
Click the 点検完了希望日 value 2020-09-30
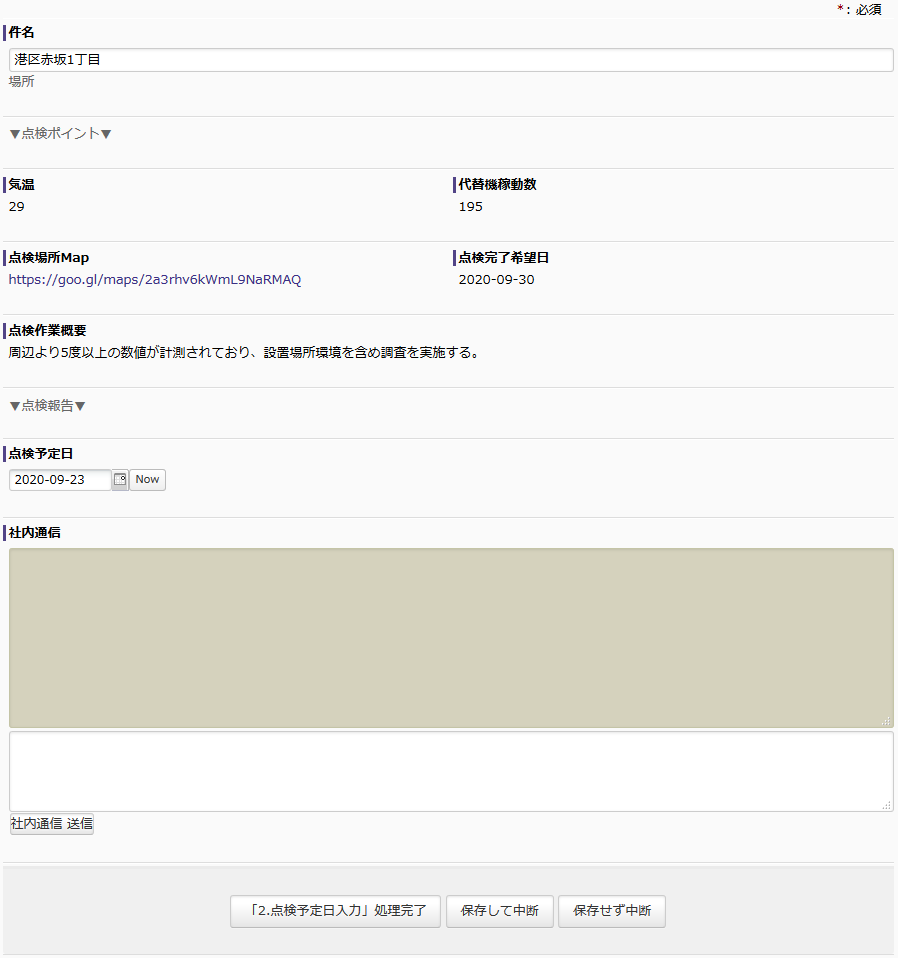point(496,280)
